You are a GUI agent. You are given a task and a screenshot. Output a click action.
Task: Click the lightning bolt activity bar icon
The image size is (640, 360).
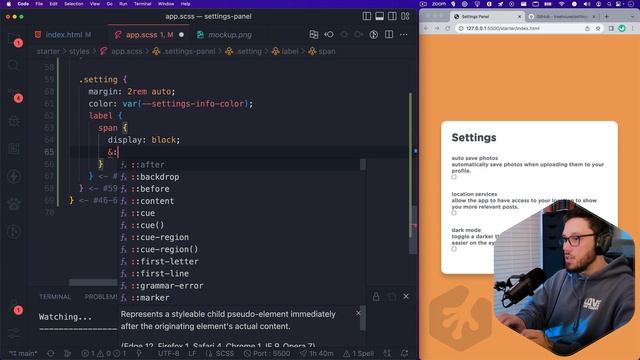click(13, 176)
